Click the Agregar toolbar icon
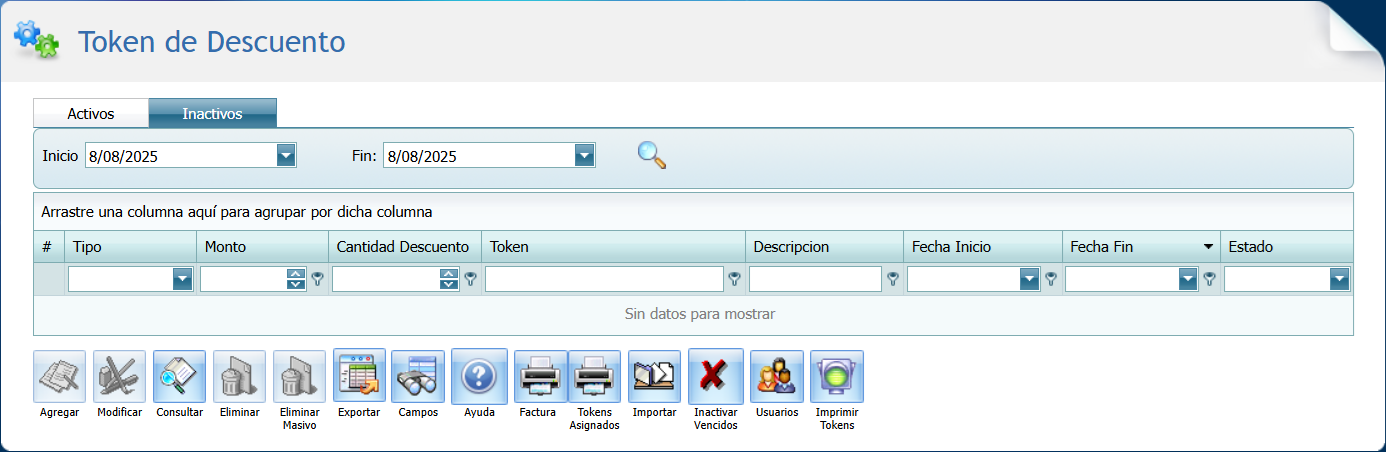 tap(59, 376)
